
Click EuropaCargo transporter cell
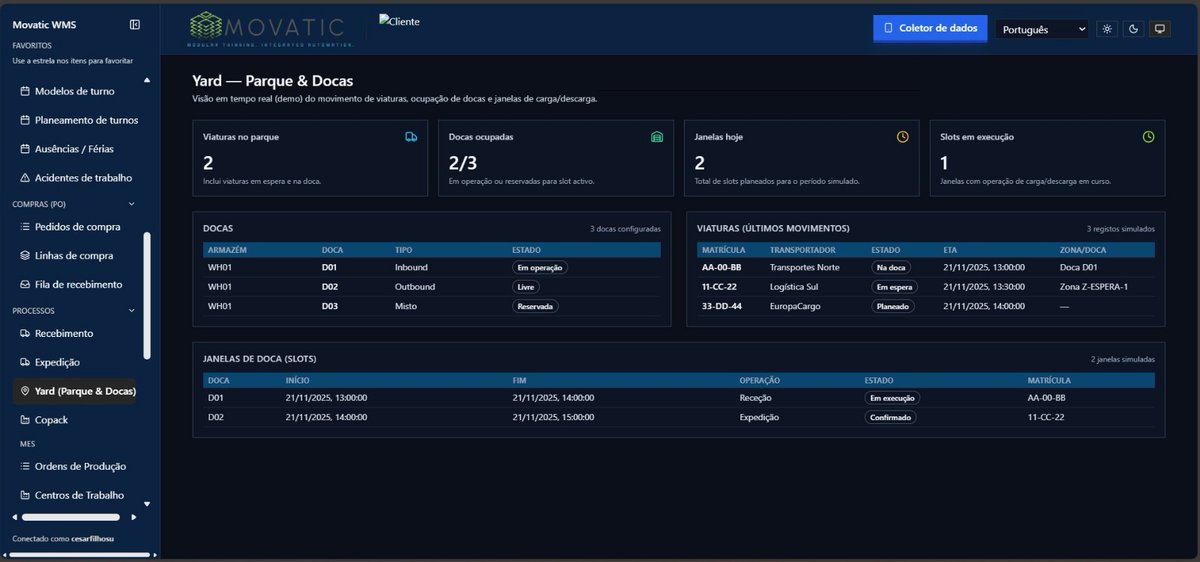(795, 306)
